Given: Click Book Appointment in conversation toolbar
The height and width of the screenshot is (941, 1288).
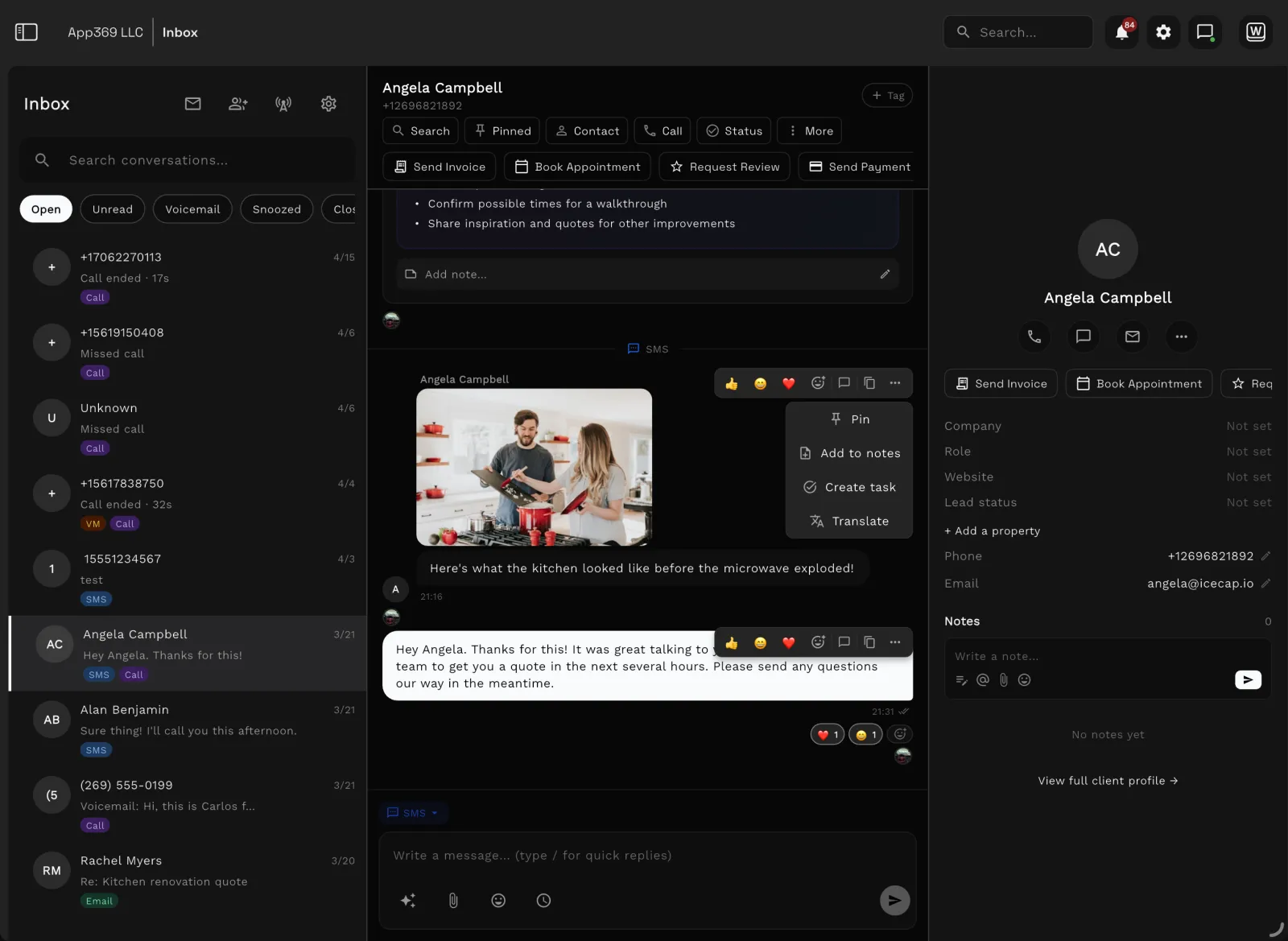Looking at the screenshot, I should pos(578,167).
